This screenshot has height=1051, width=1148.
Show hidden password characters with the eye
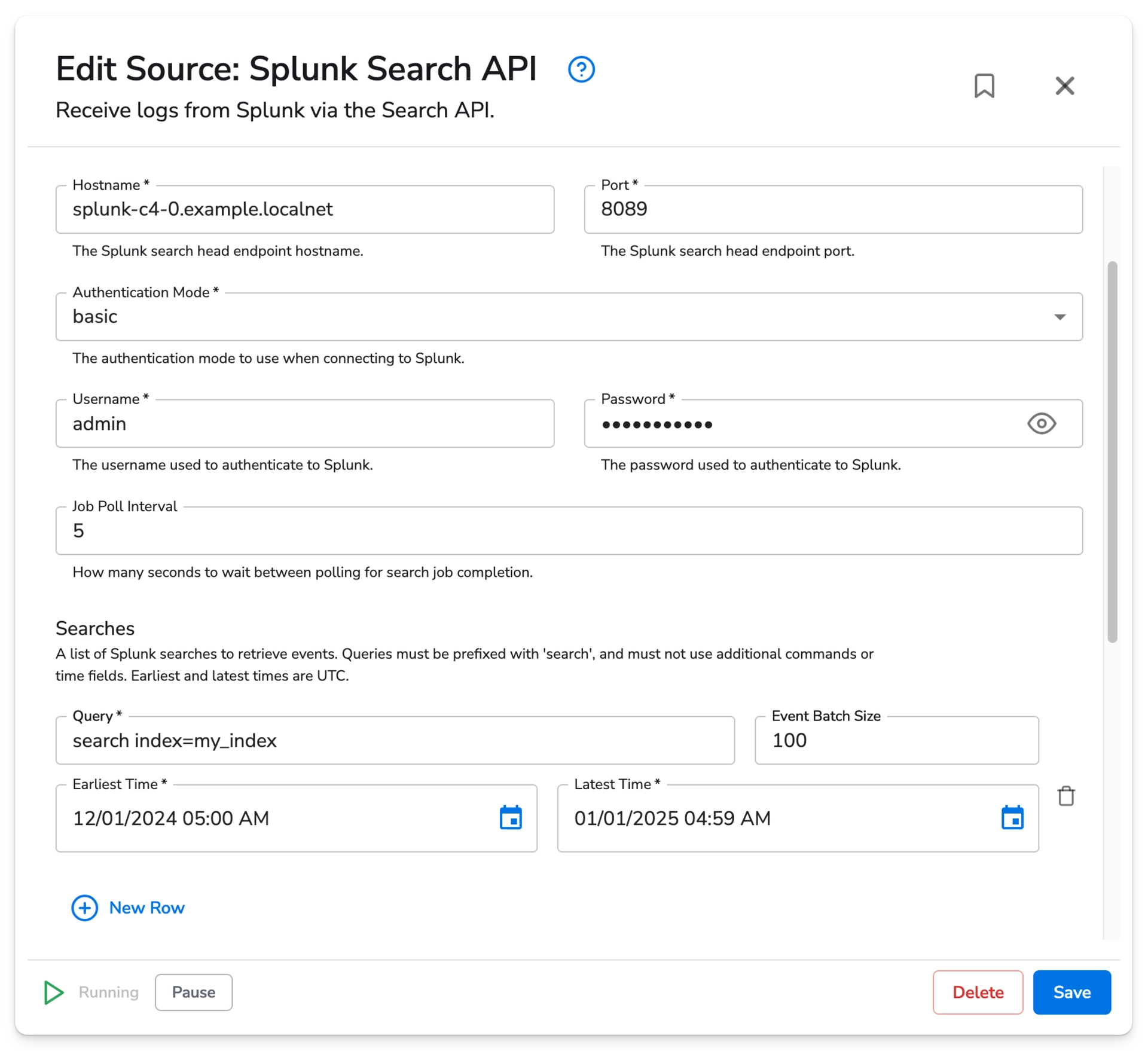1042,424
